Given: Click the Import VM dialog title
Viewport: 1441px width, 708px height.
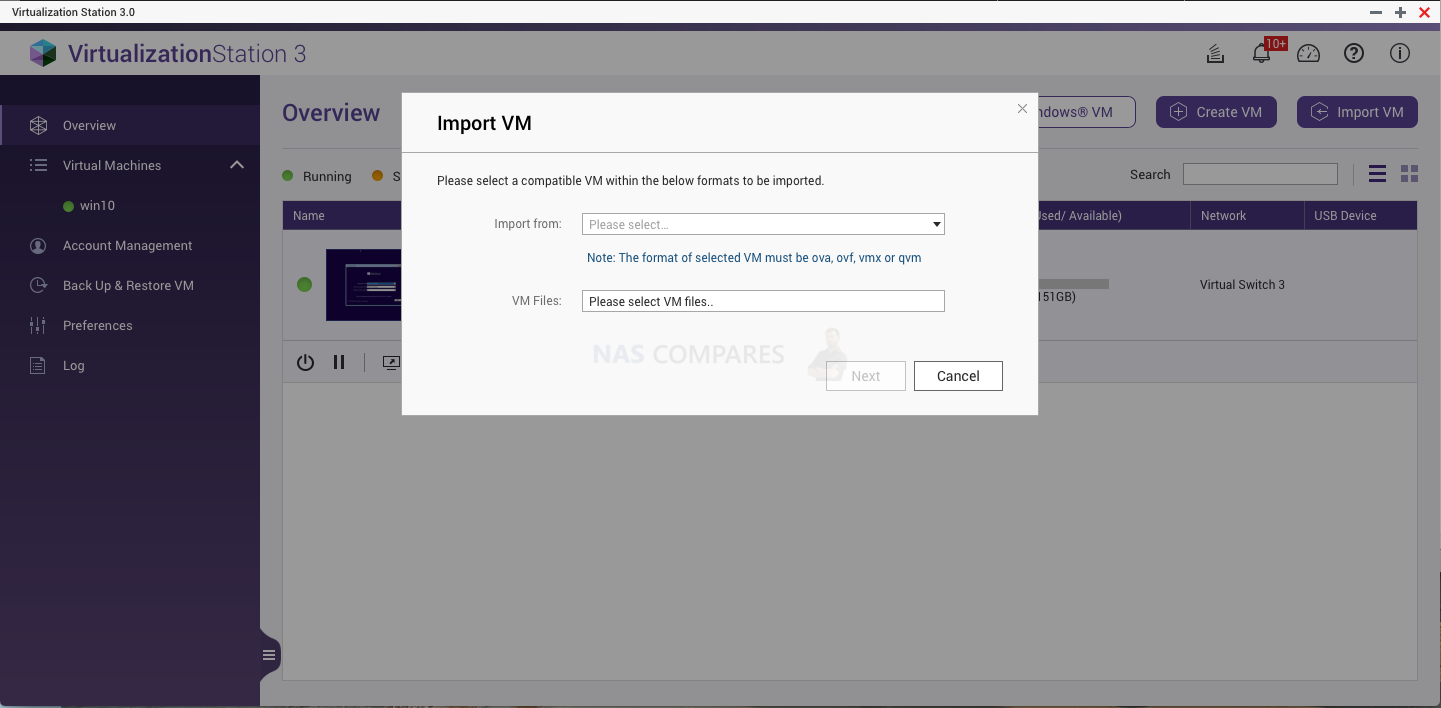Looking at the screenshot, I should pos(484,124).
